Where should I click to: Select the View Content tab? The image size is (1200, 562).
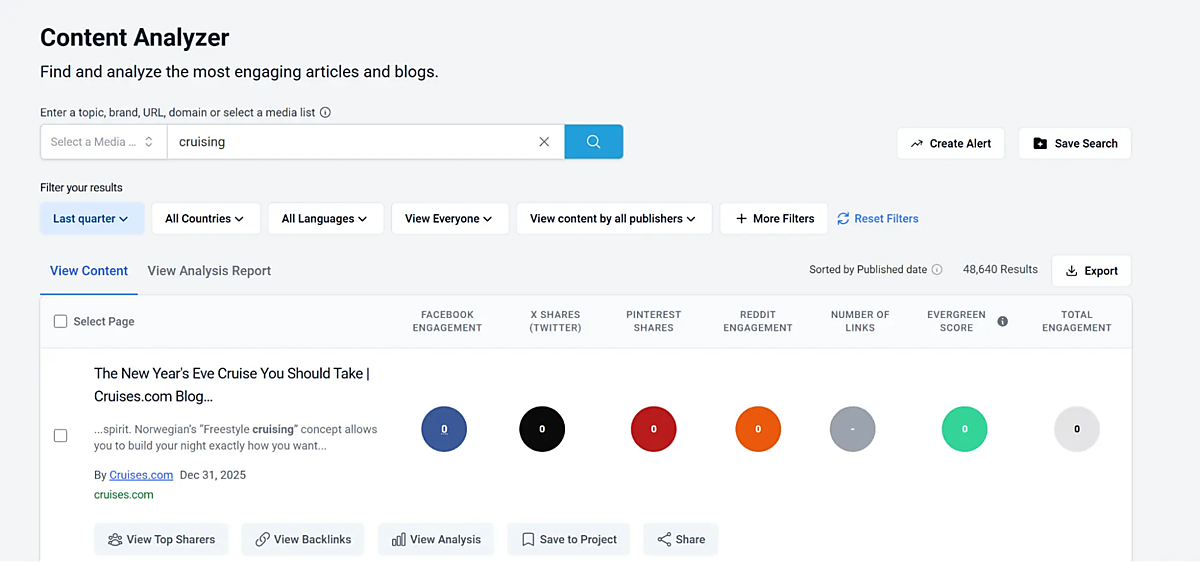(x=89, y=271)
